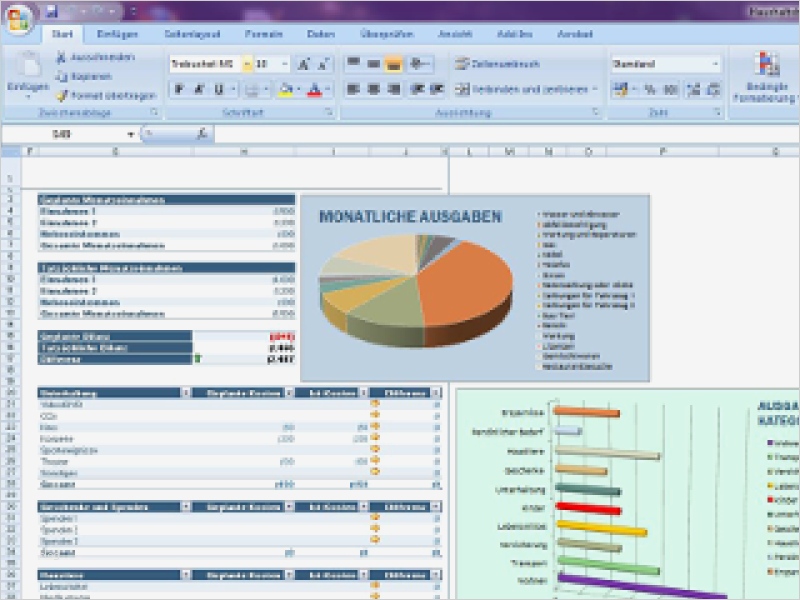Open the font color dropdown arrow
Screen dimensions: 800x600
pyautogui.click(x=328, y=90)
